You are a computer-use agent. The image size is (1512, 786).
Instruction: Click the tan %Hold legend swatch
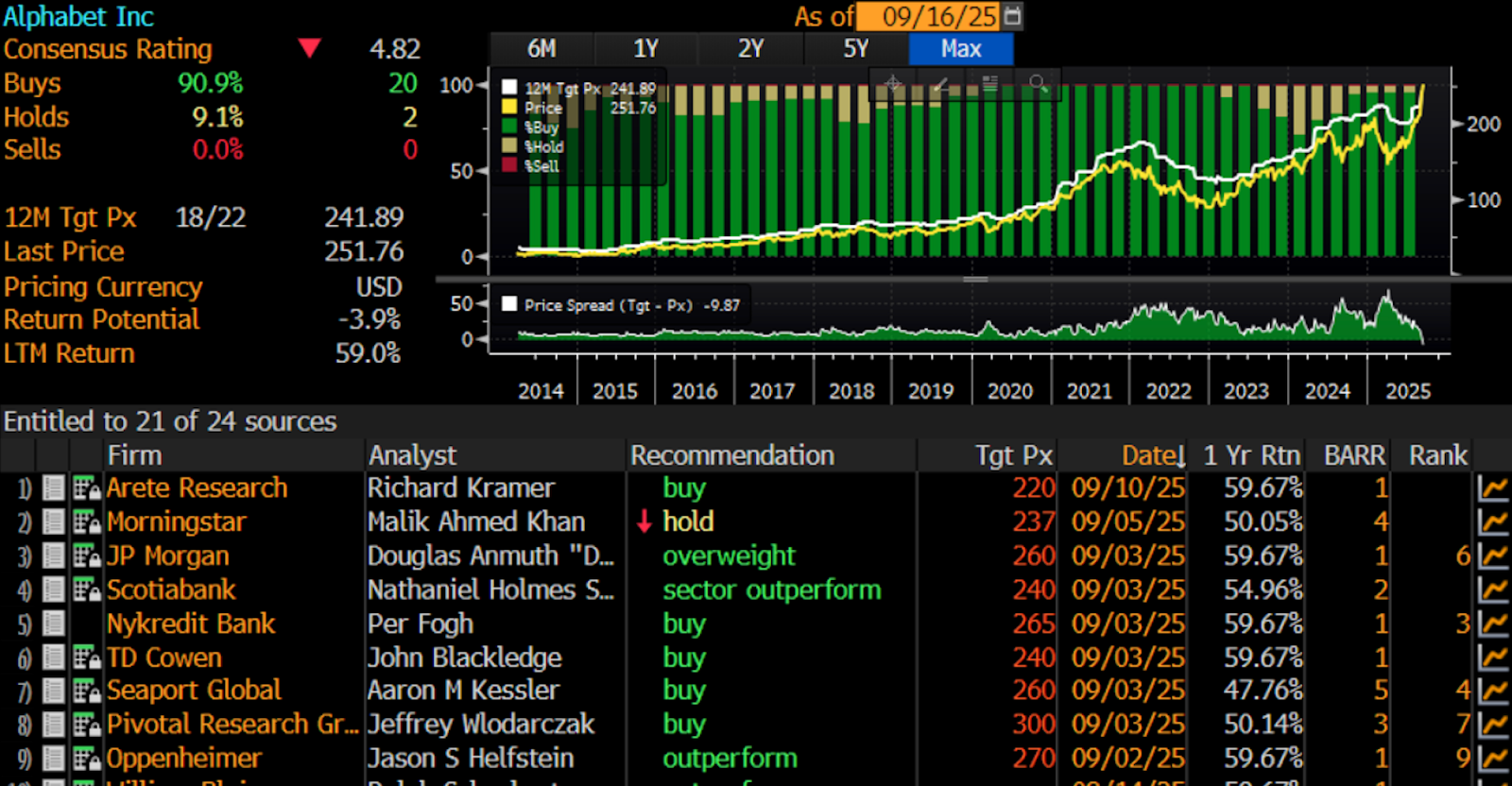click(x=509, y=145)
